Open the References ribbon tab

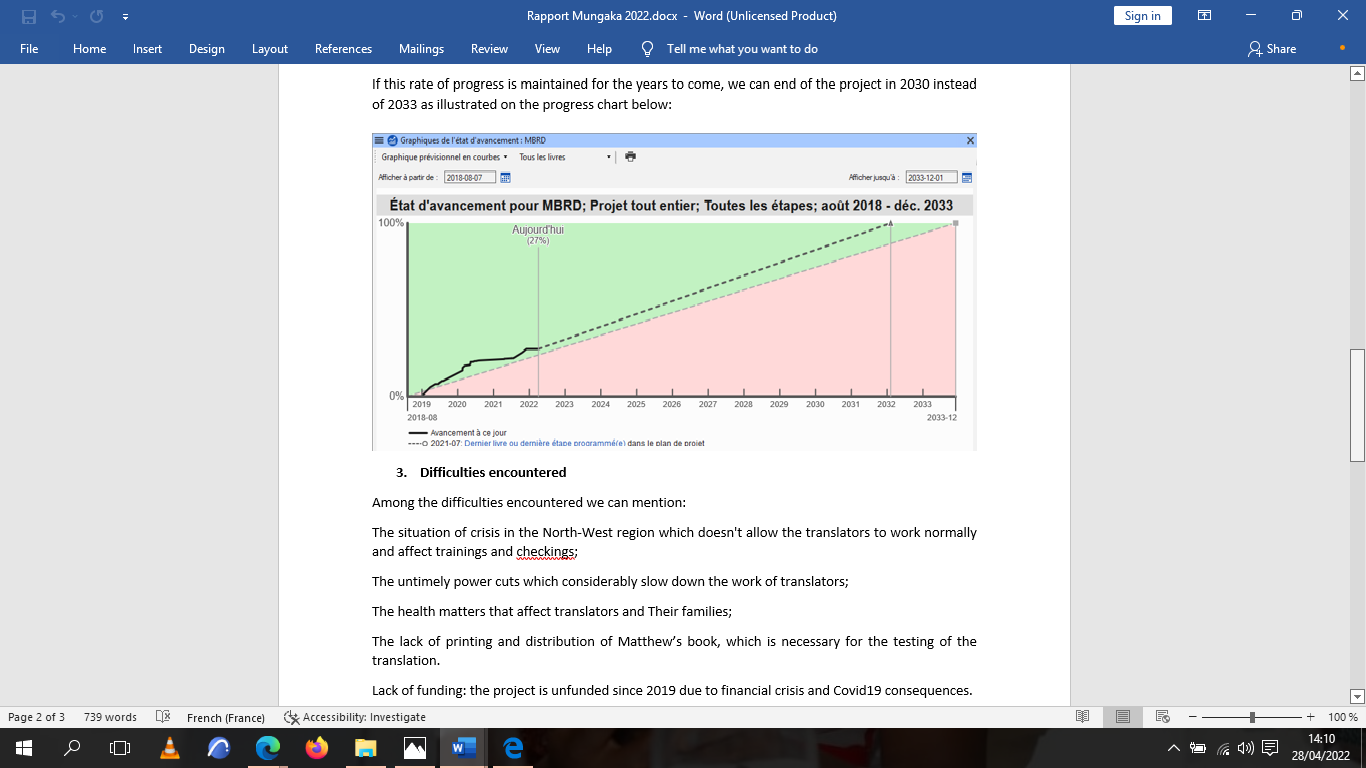coord(343,49)
